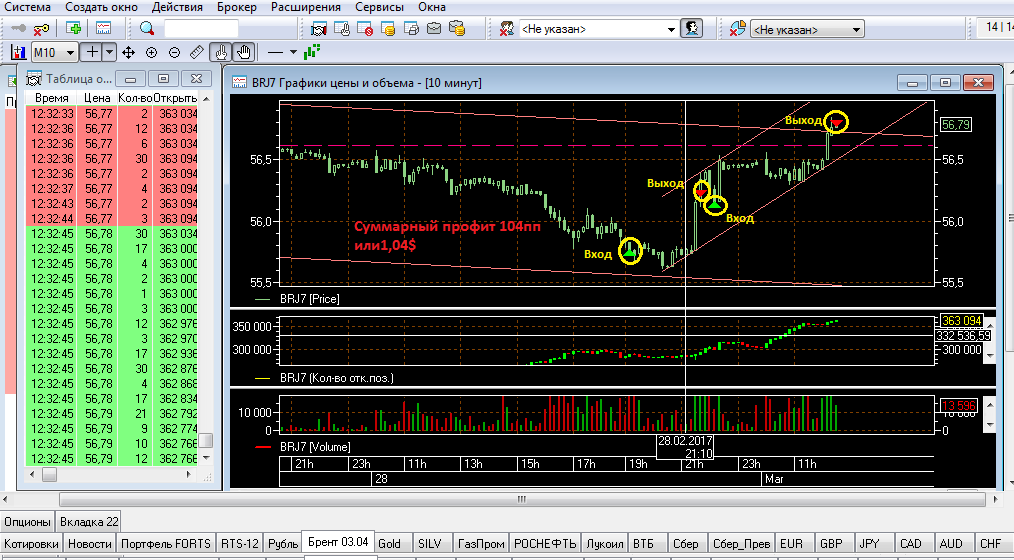Click the table with hand orders icon
The width and height of the screenshot is (1014, 560).
coord(342,28)
